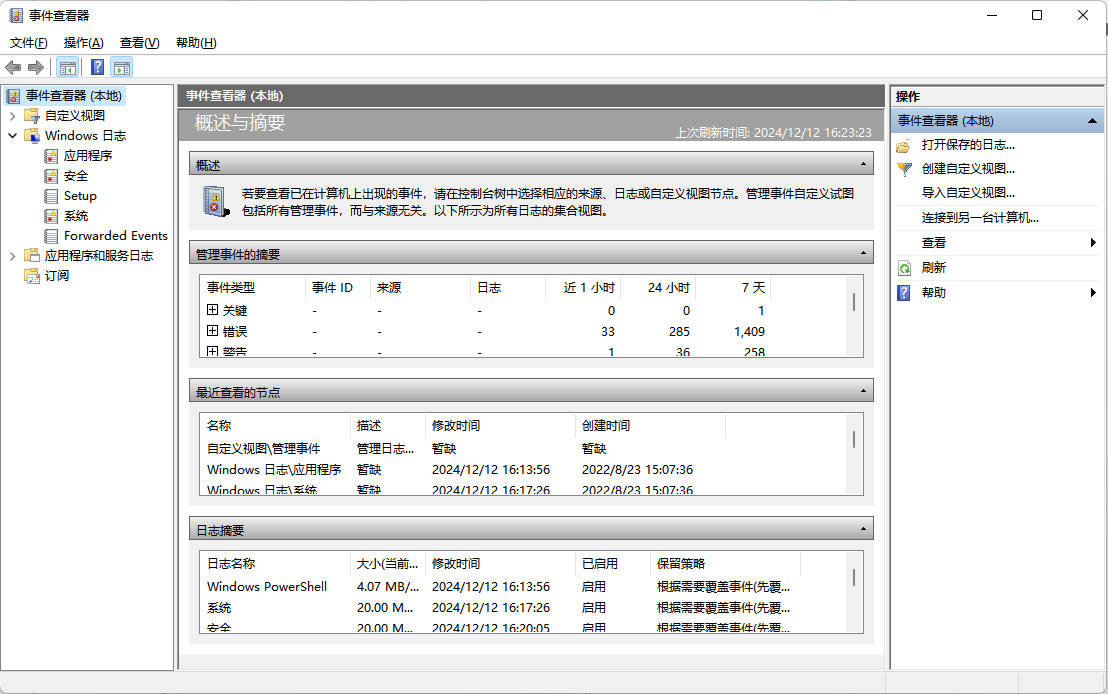Click the 应用程序 log icon in tree
1108x694 pixels.
coord(51,155)
